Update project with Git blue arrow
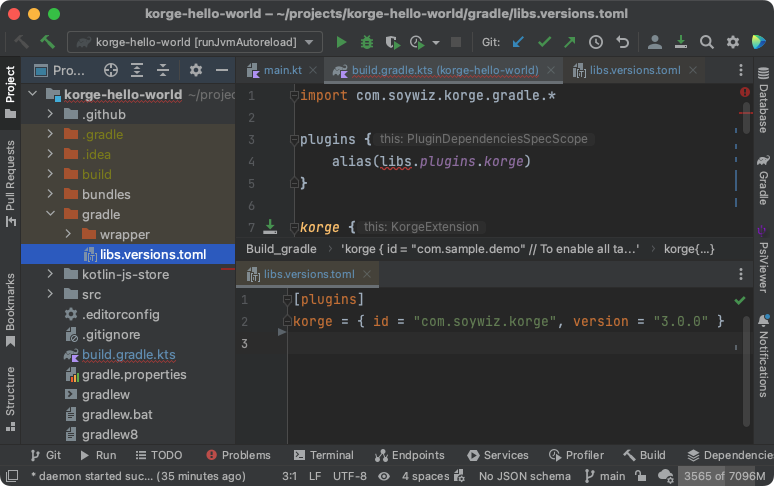The height and width of the screenshot is (486, 774). click(518, 42)
